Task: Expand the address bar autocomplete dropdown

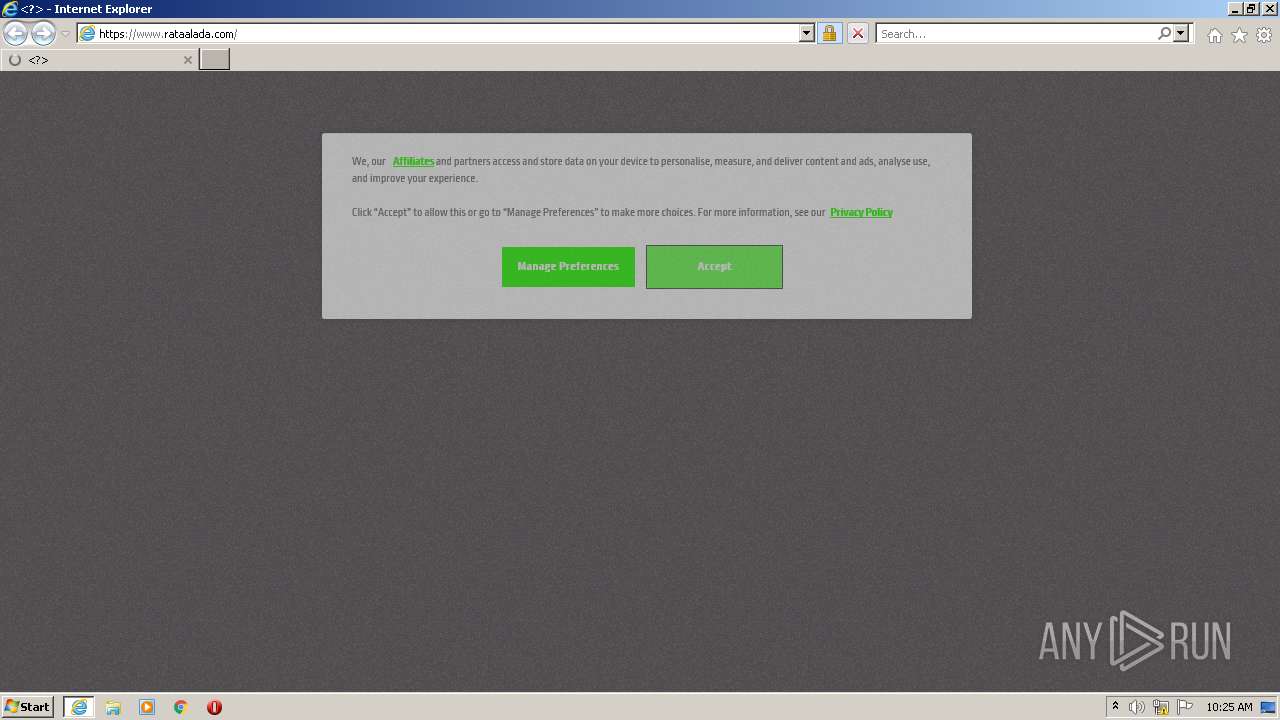Action: coord(807,34)
